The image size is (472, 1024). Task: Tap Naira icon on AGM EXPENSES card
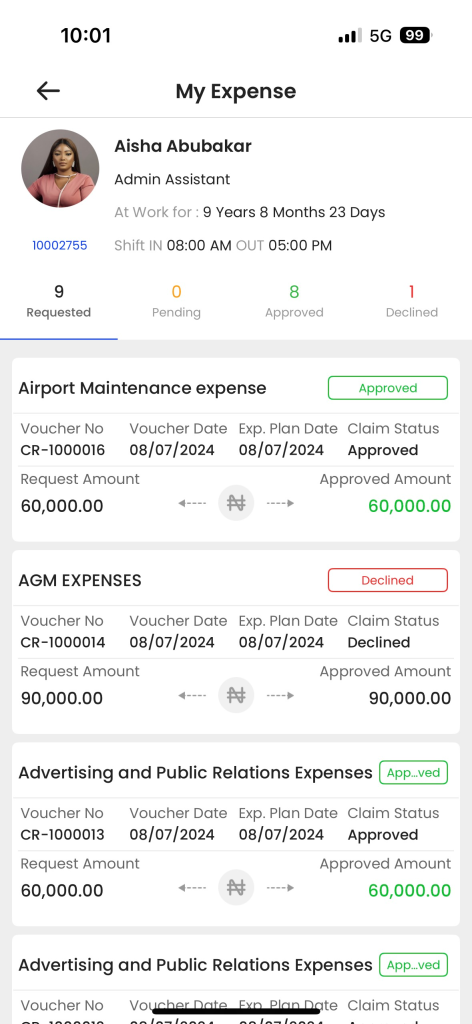pos(236,695)
